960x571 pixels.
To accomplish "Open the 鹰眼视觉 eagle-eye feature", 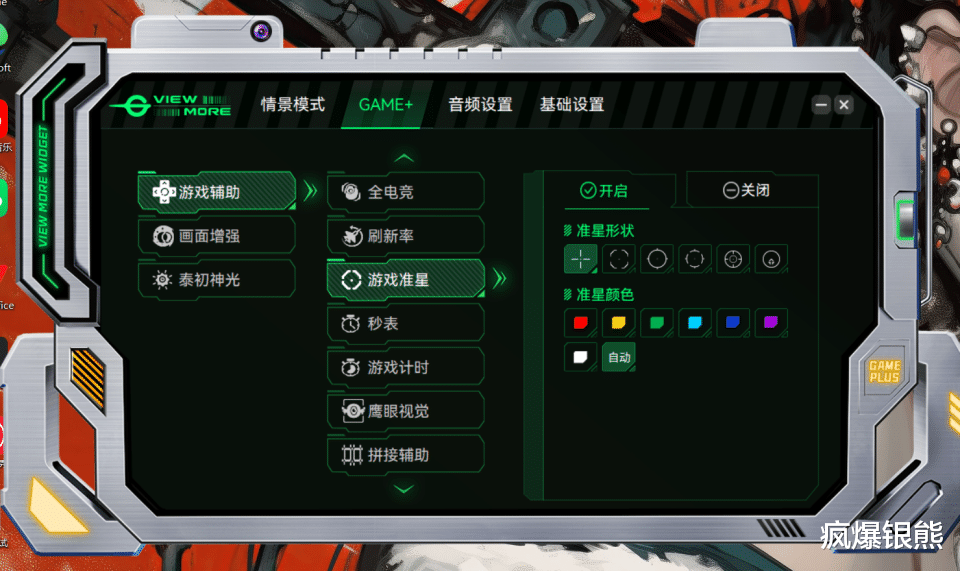I will 406,411.
